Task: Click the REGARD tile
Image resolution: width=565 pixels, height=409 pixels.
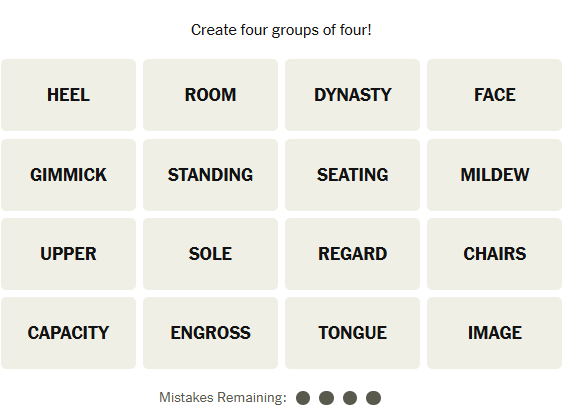Action: click(352, 254)
